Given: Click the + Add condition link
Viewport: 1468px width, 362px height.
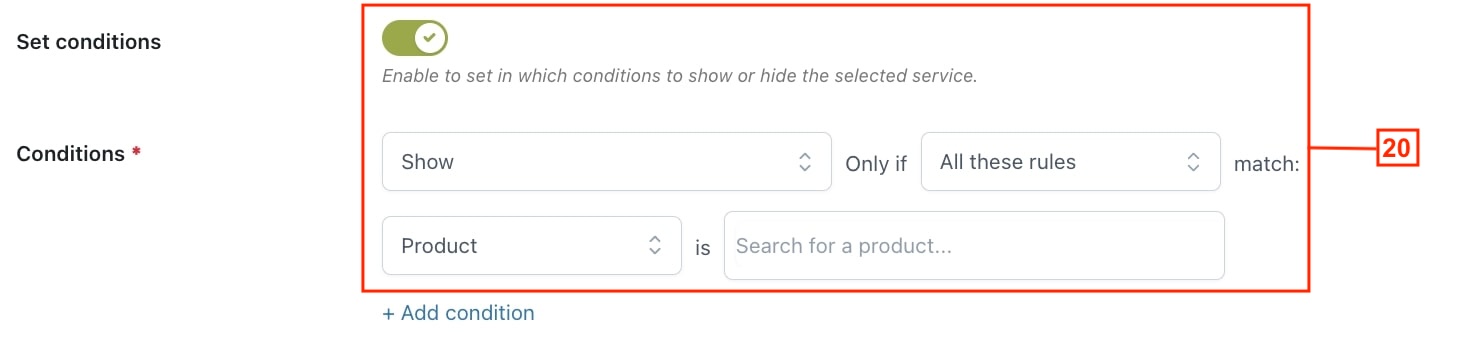Looking at the screenshot, I should pos(458,313).
